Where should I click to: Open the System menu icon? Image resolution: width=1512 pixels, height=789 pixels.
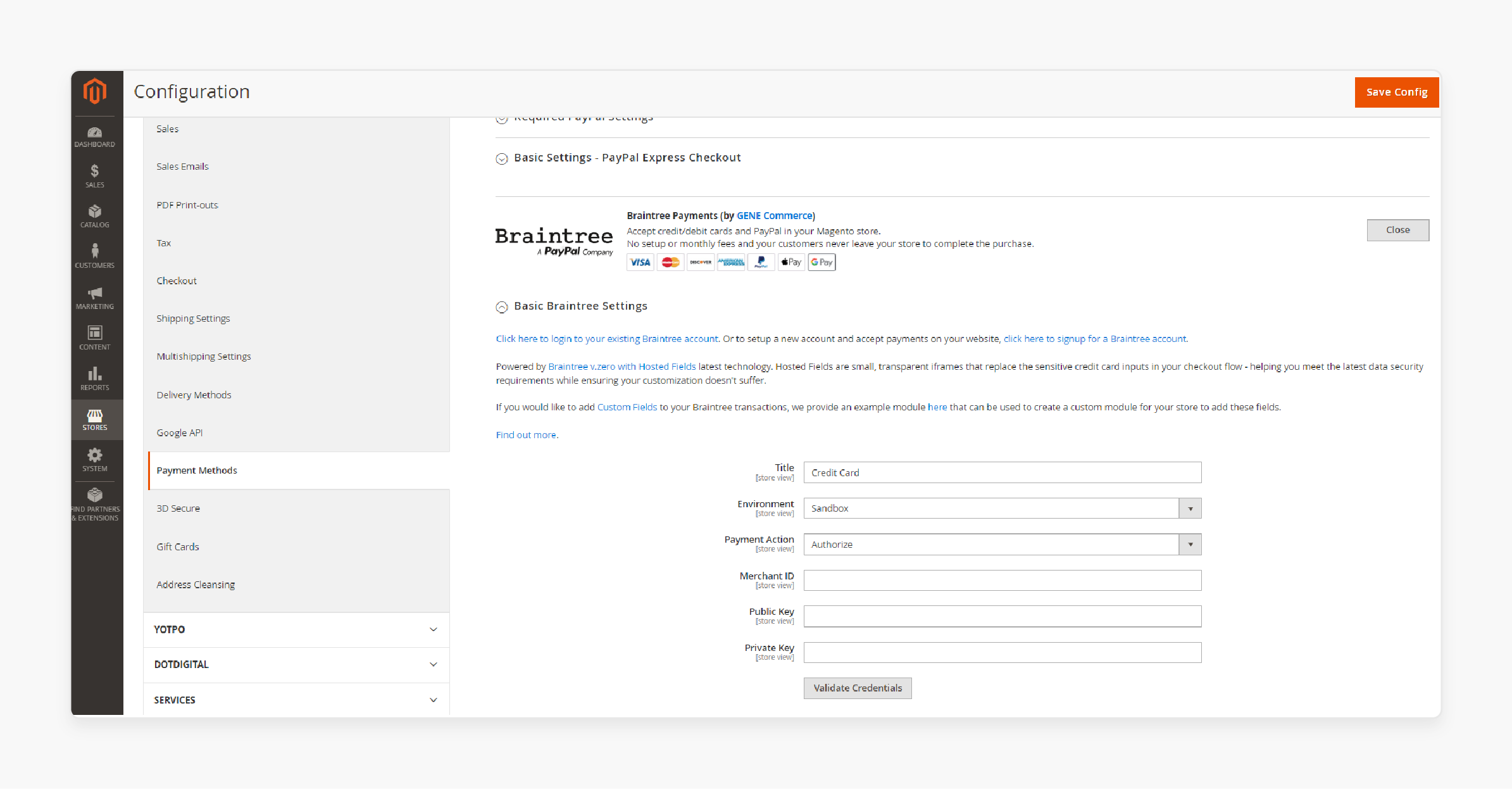click(95, 460)
